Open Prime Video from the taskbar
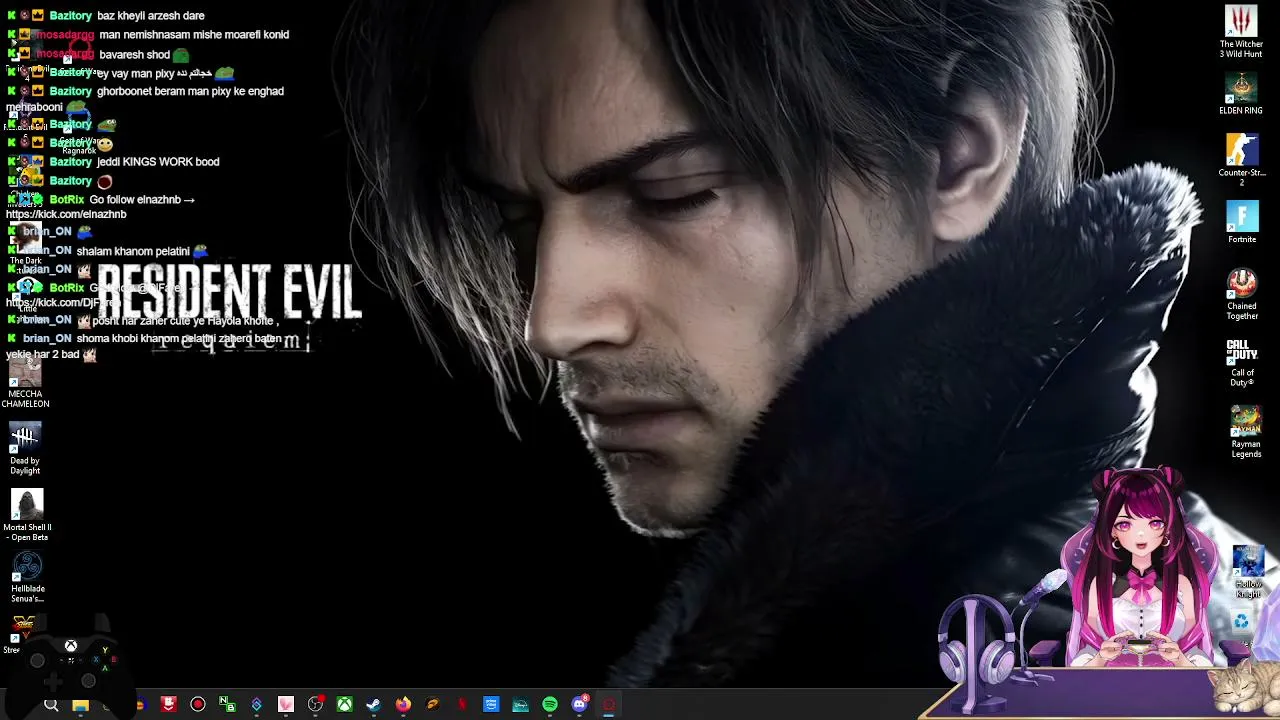 (x=491, y=705)
